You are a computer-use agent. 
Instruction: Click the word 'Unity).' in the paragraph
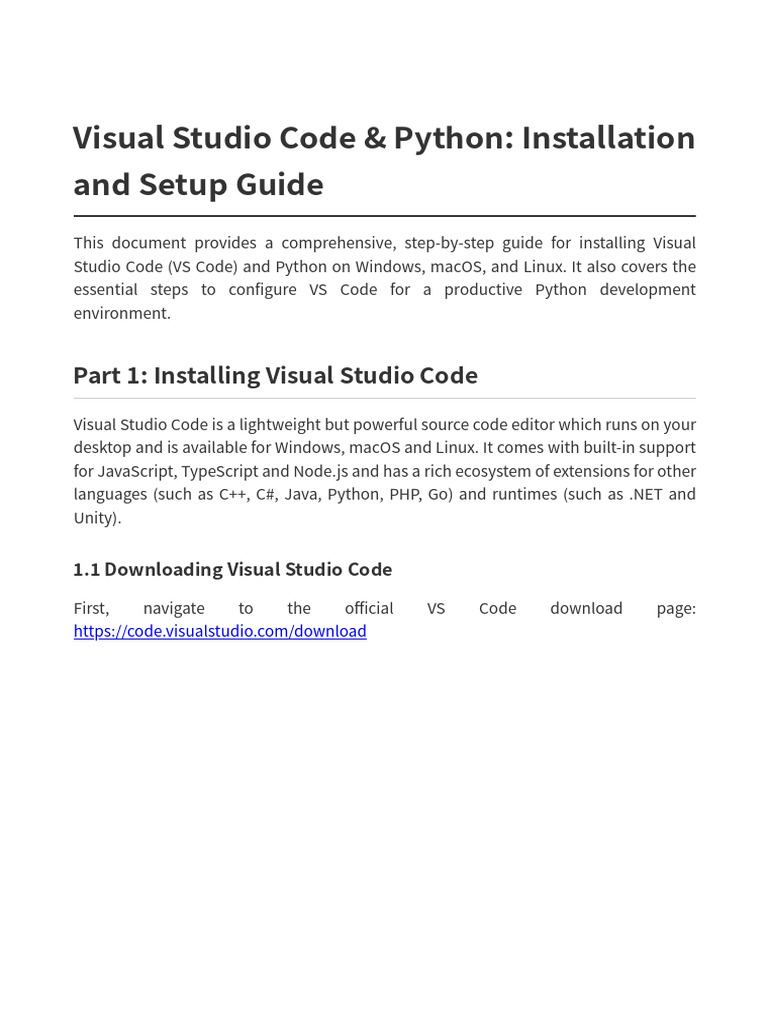tap(97, 519)
